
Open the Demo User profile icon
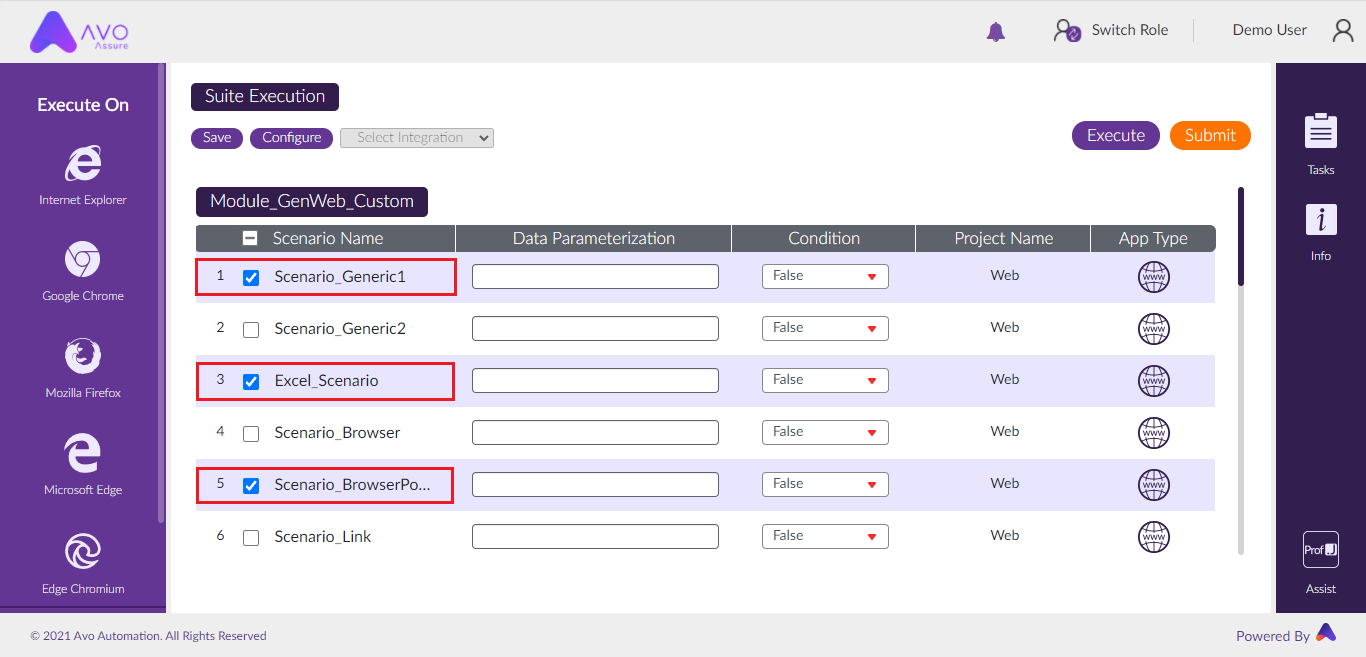point(1343,30)
